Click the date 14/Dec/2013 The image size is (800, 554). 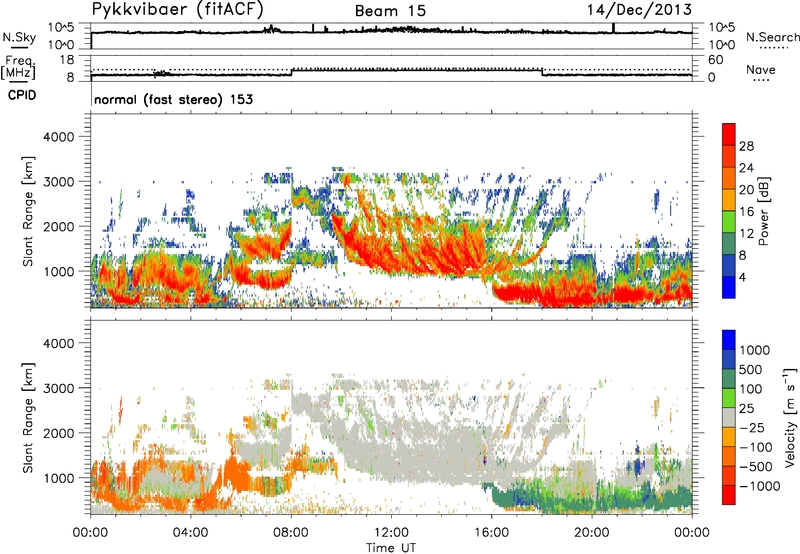639,9
